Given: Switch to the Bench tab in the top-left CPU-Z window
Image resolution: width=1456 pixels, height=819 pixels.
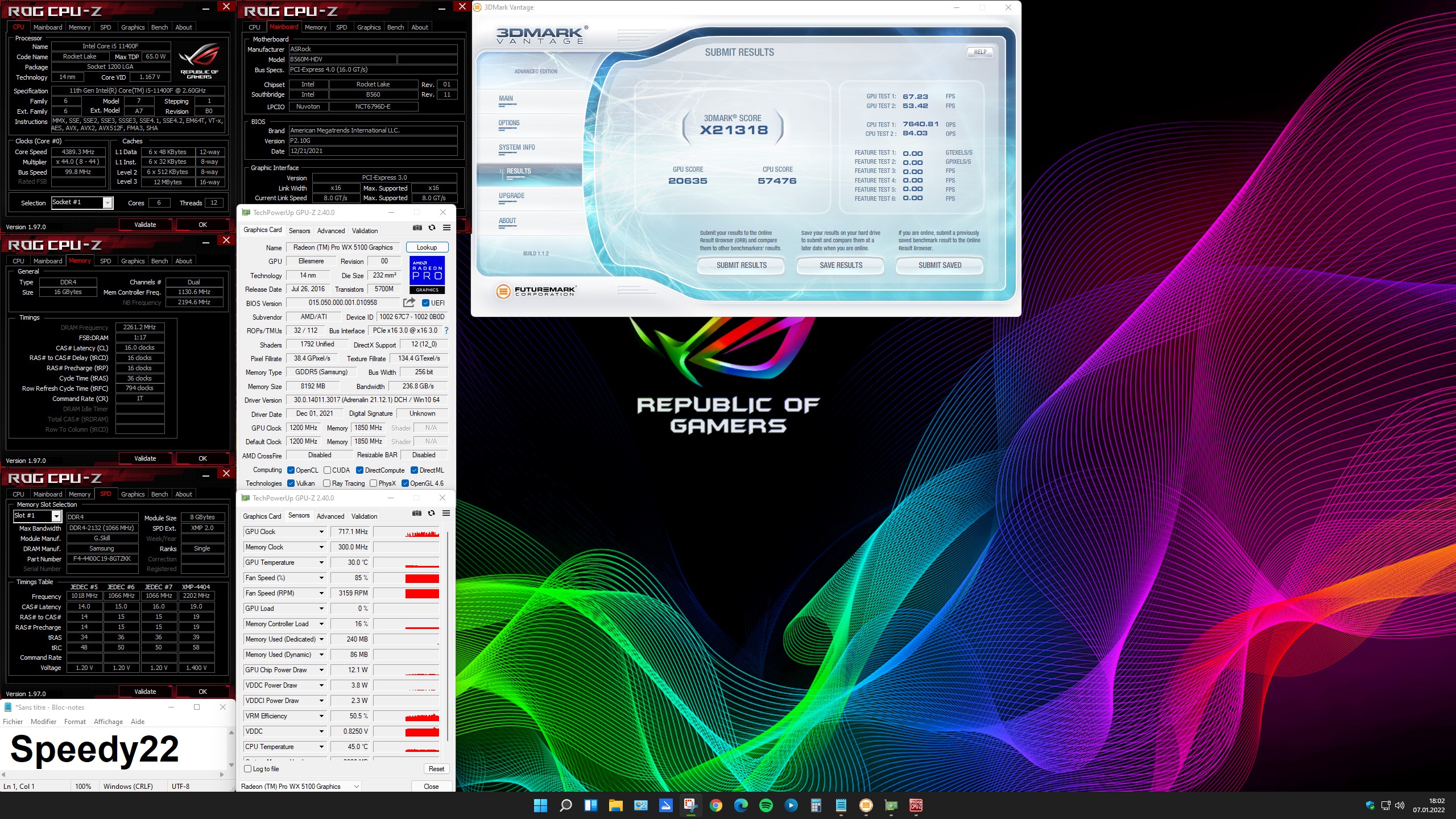Looking at the screenshot, I should click(x=159, y=27).
